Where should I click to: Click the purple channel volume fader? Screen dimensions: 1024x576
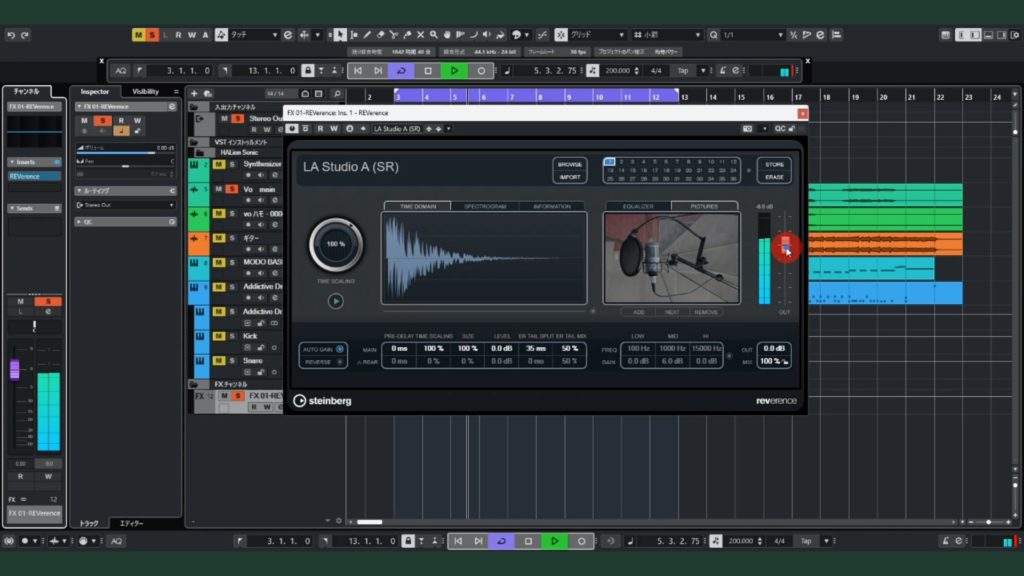pyautogui.click(x=15, y=369)
